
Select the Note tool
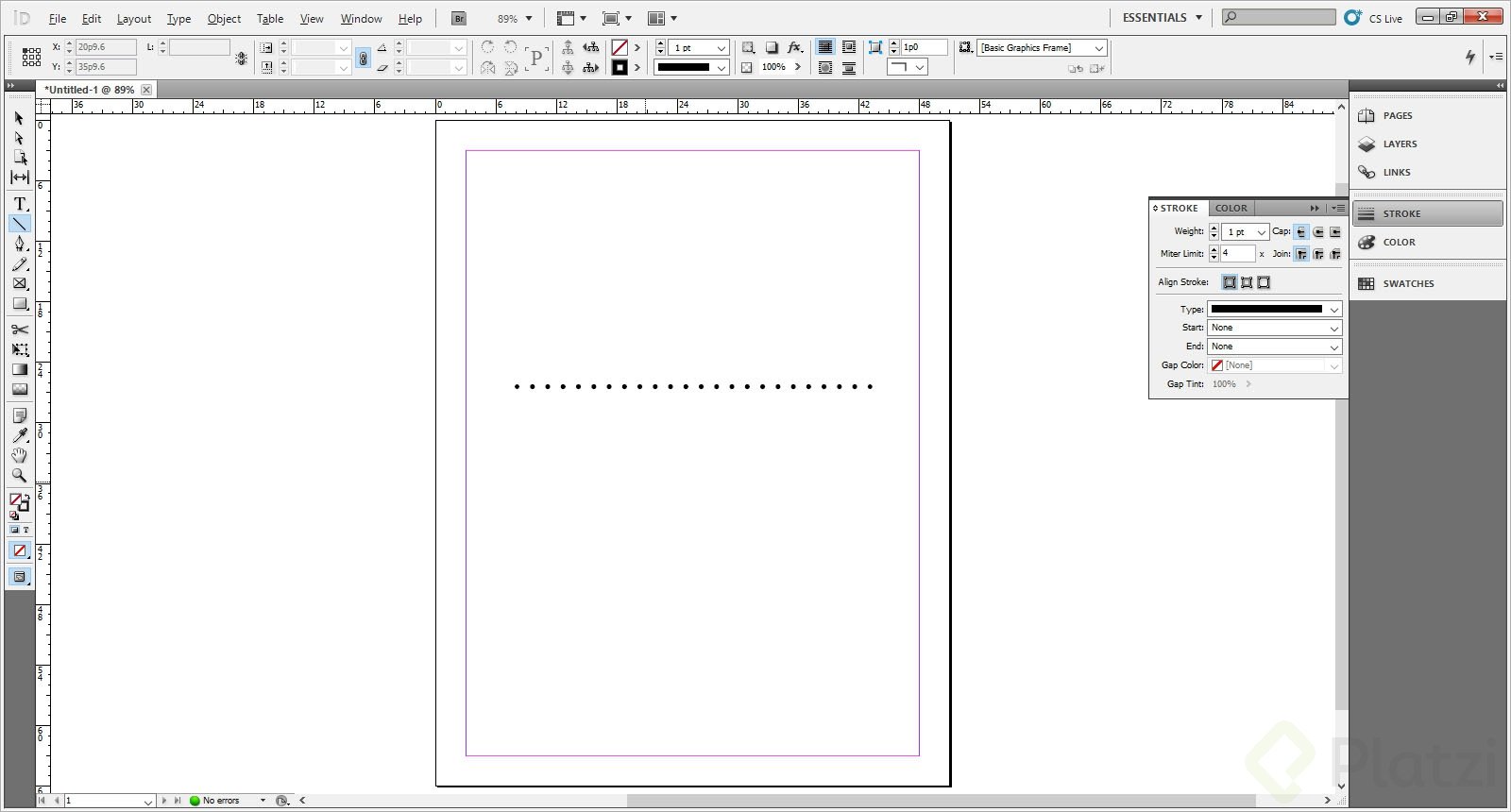tap(19, 415)
